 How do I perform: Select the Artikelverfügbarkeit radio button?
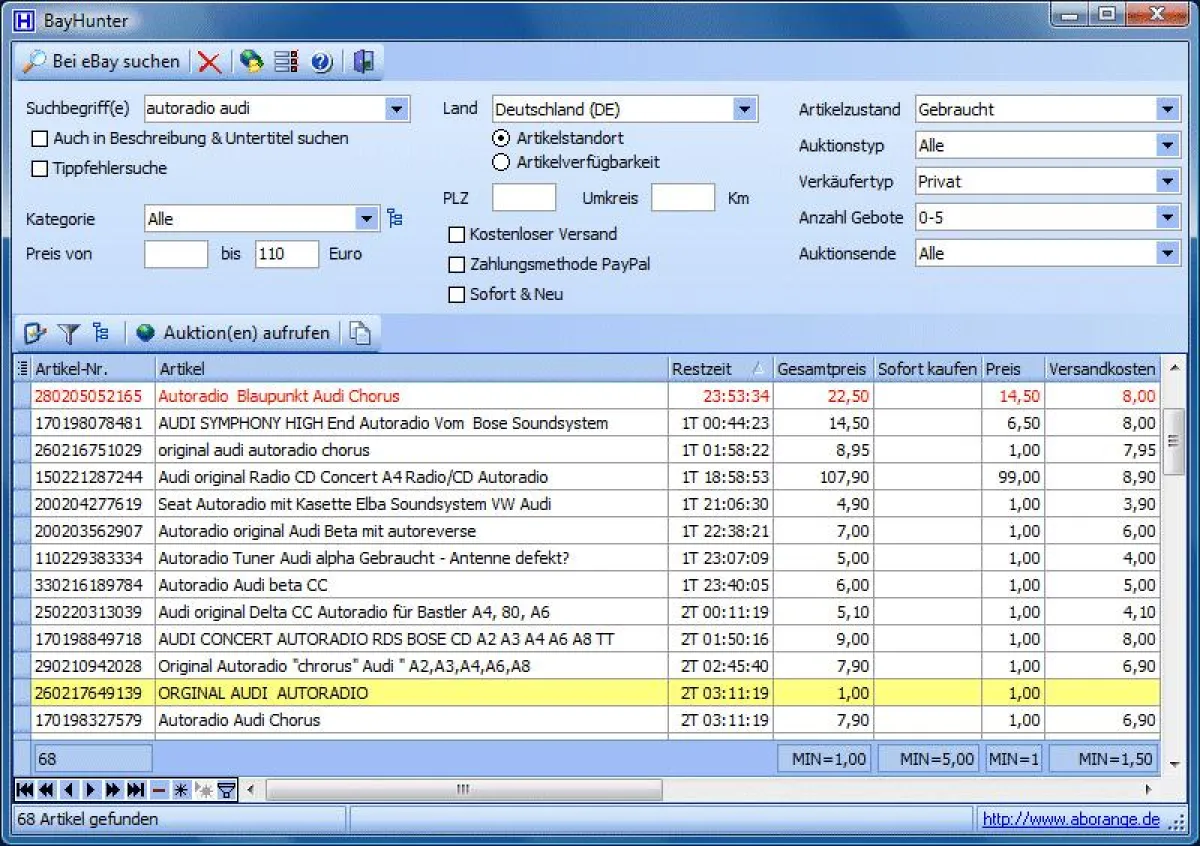coord(500,162)
